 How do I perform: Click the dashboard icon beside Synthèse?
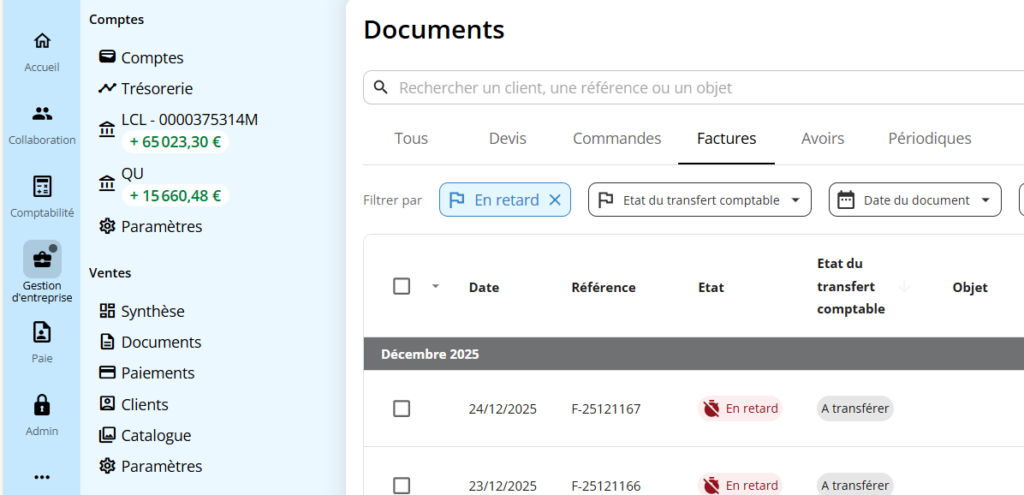coord(106,311)
